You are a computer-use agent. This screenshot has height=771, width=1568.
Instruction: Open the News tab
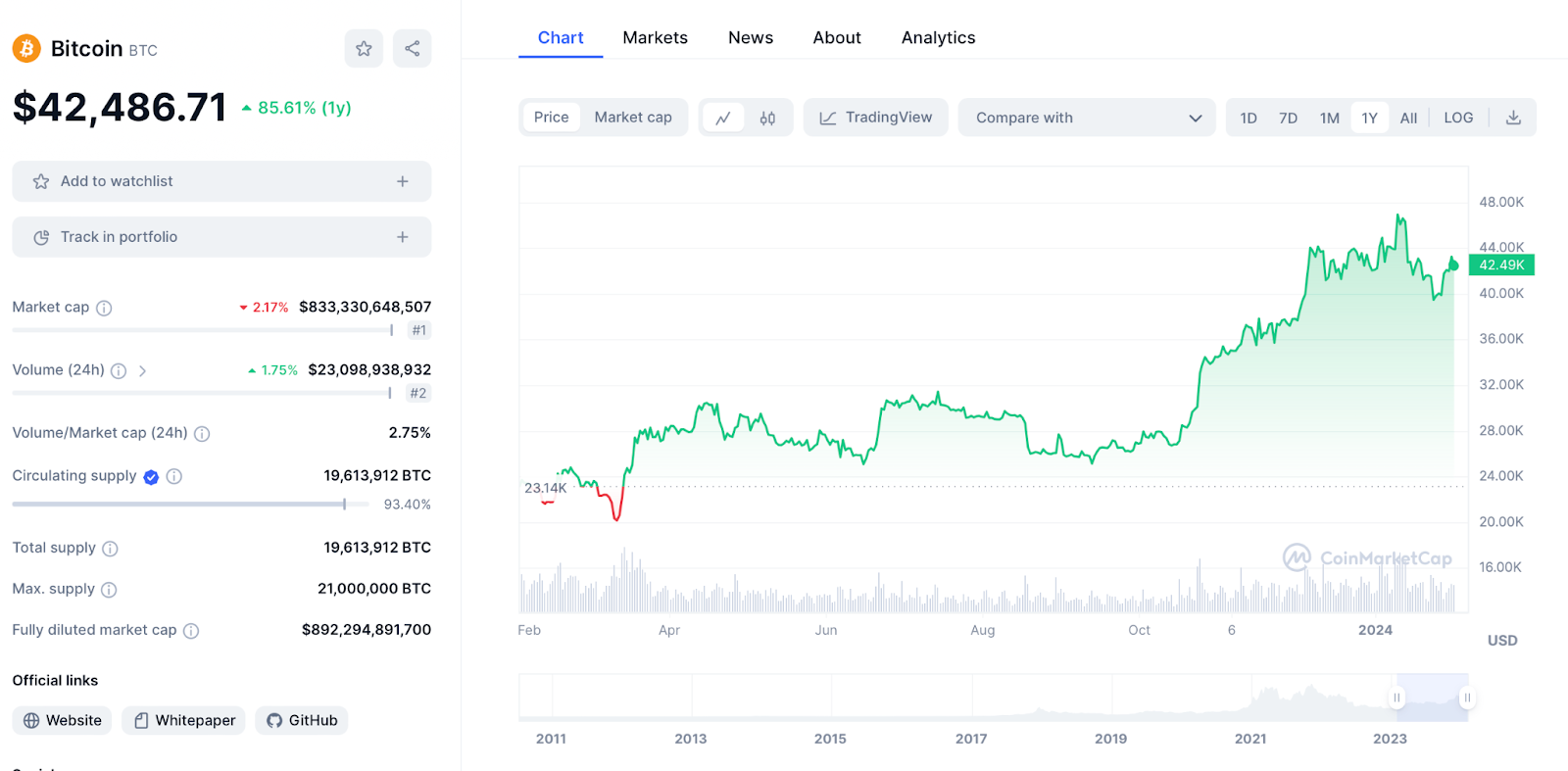click(751, 37)
